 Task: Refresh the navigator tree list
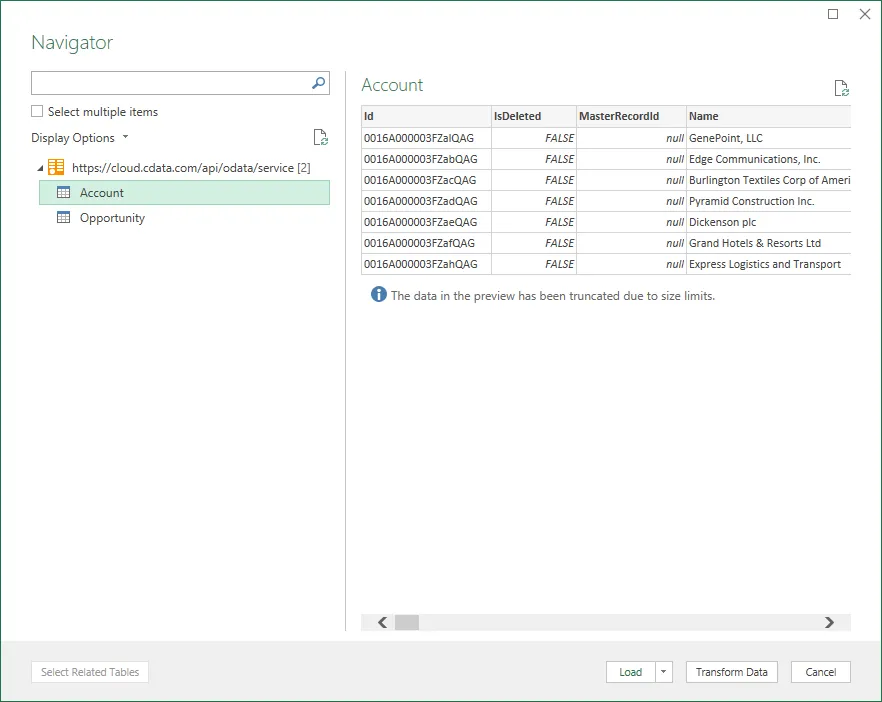tap(320, 138)
